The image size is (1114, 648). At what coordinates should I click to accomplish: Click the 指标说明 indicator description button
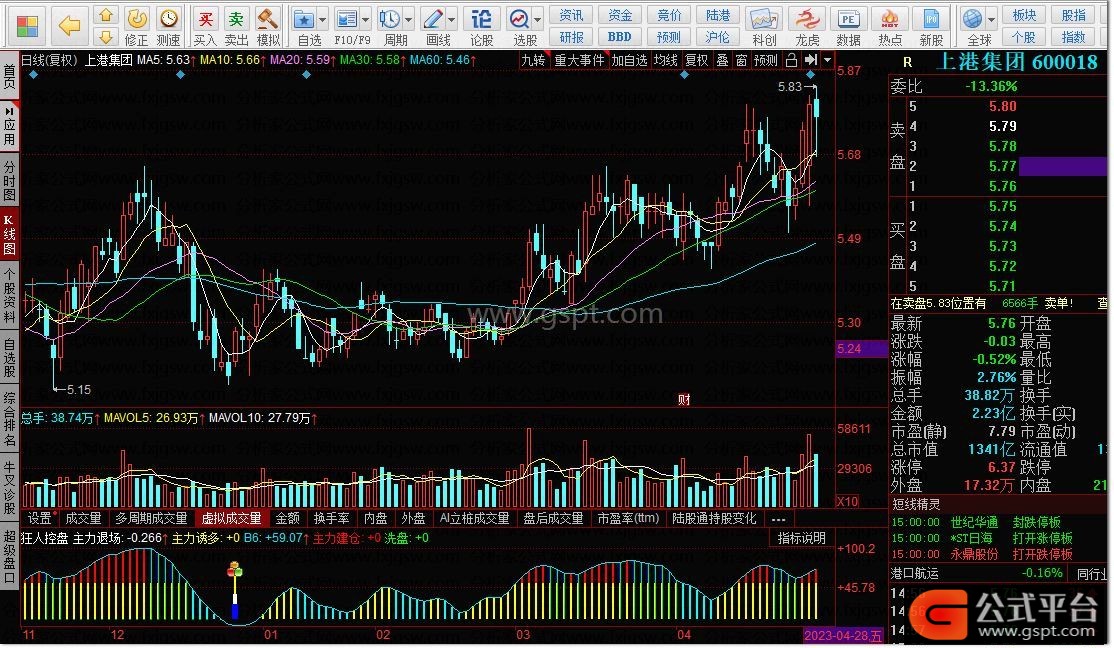coord(801,539)
